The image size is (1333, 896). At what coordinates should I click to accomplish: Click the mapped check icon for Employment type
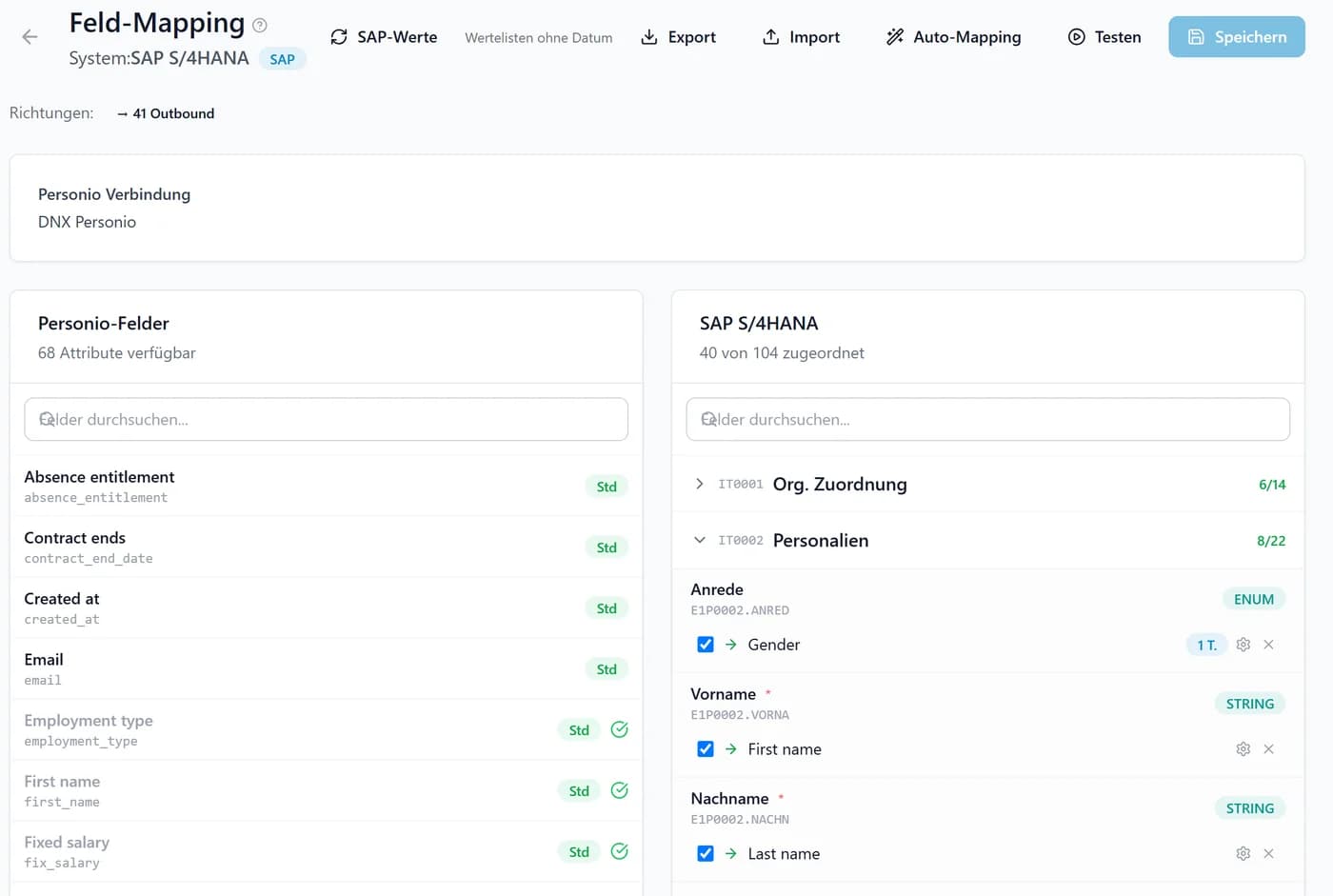[x=619, y=729]
